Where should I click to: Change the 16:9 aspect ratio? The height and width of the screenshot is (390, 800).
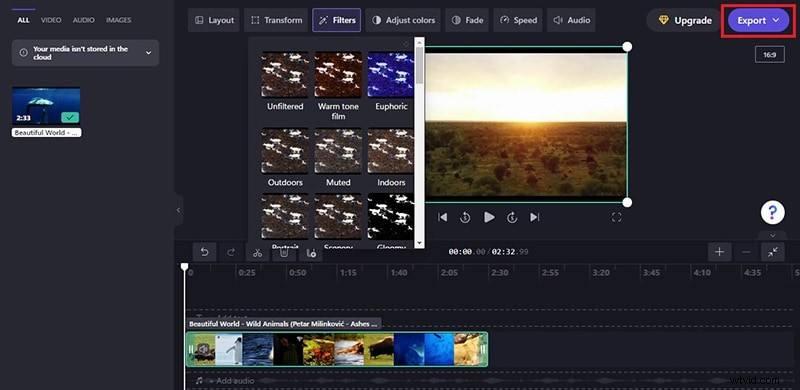[x=770, y=55]
